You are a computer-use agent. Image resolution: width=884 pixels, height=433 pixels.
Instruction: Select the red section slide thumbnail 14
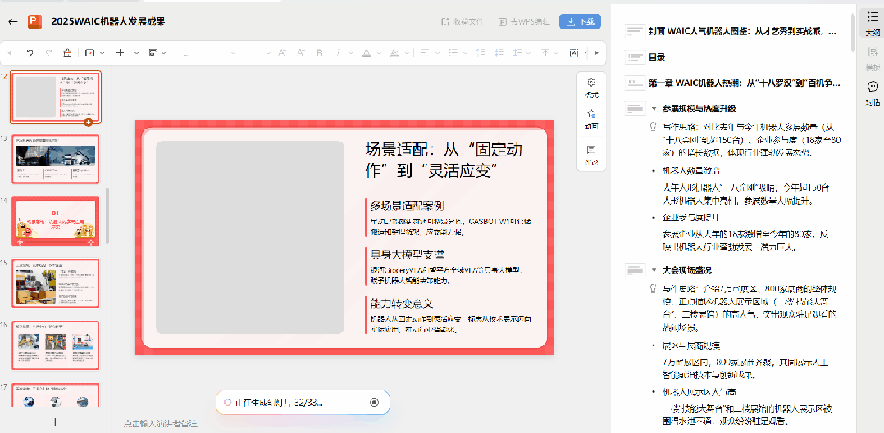(x=55, y=221)
